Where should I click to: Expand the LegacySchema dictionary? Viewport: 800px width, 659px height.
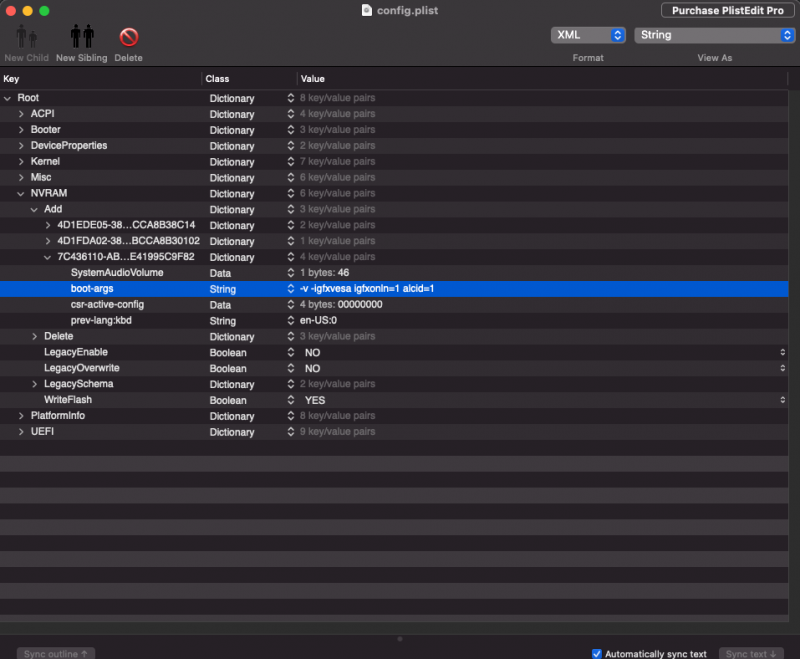point(34,384)
